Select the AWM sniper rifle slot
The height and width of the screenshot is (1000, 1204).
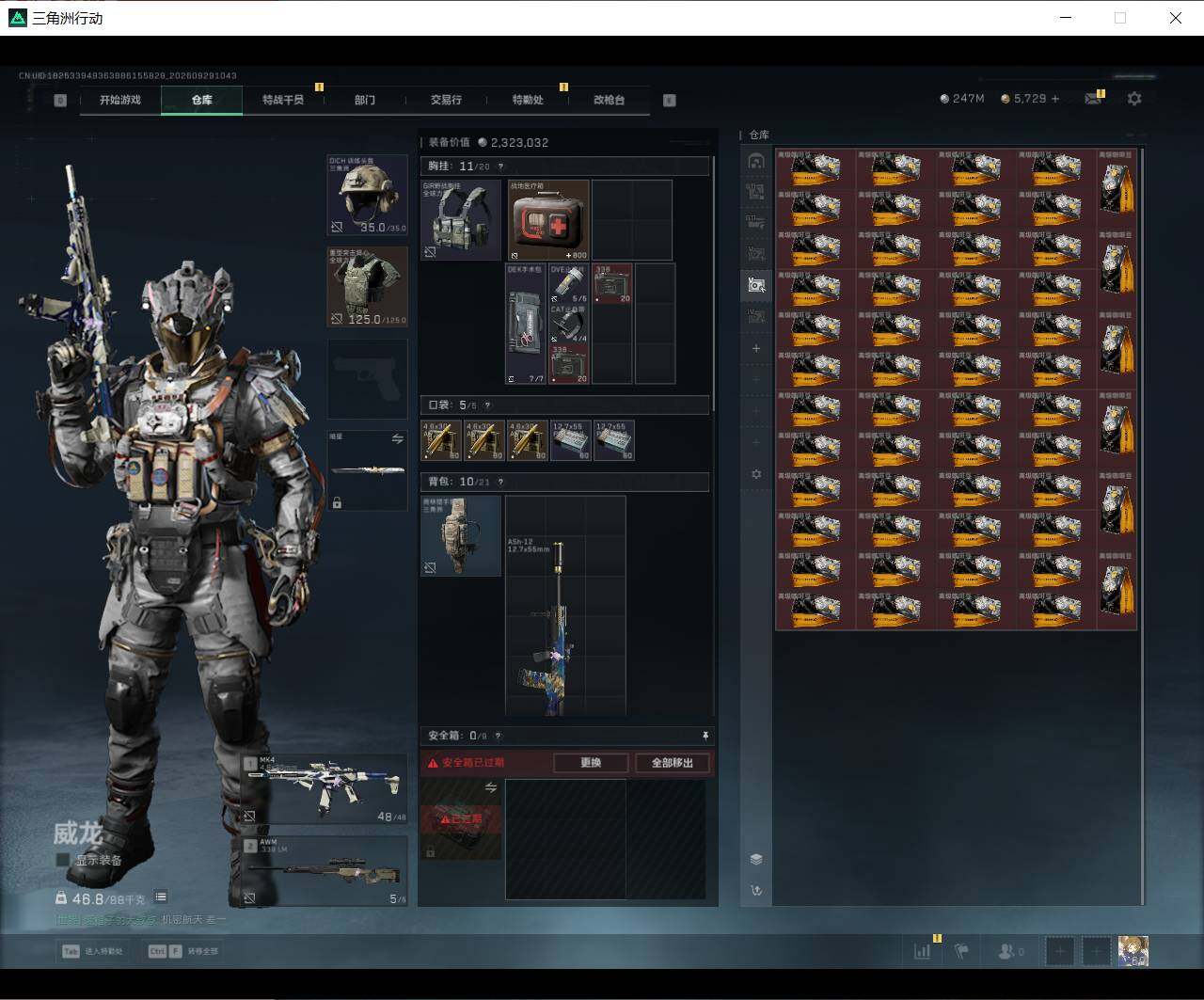coord(325,871)
